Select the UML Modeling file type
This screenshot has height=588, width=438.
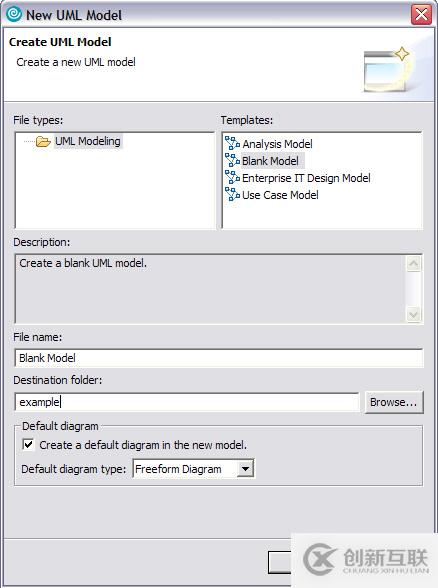point(88,141)
